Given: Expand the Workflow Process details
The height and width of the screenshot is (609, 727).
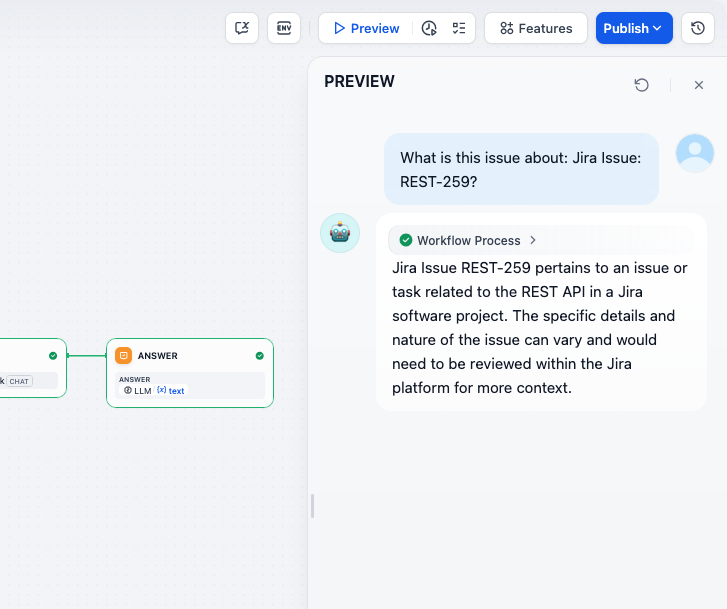Looking at the screenshot, I should tap(468, 240).
